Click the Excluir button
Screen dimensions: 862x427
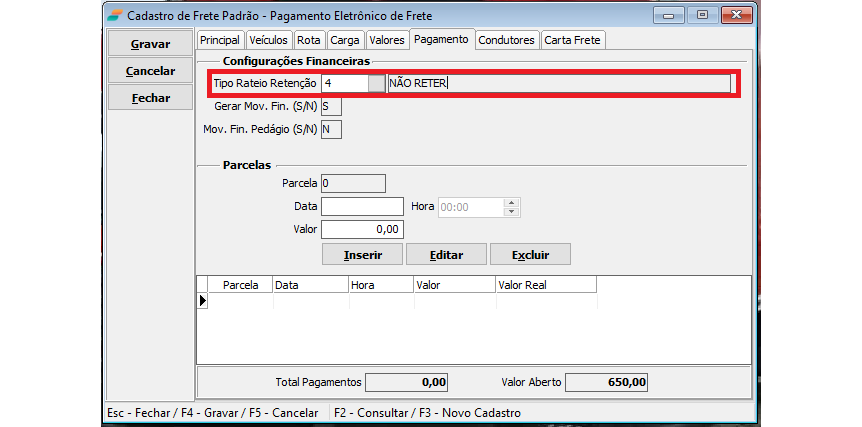531,255
